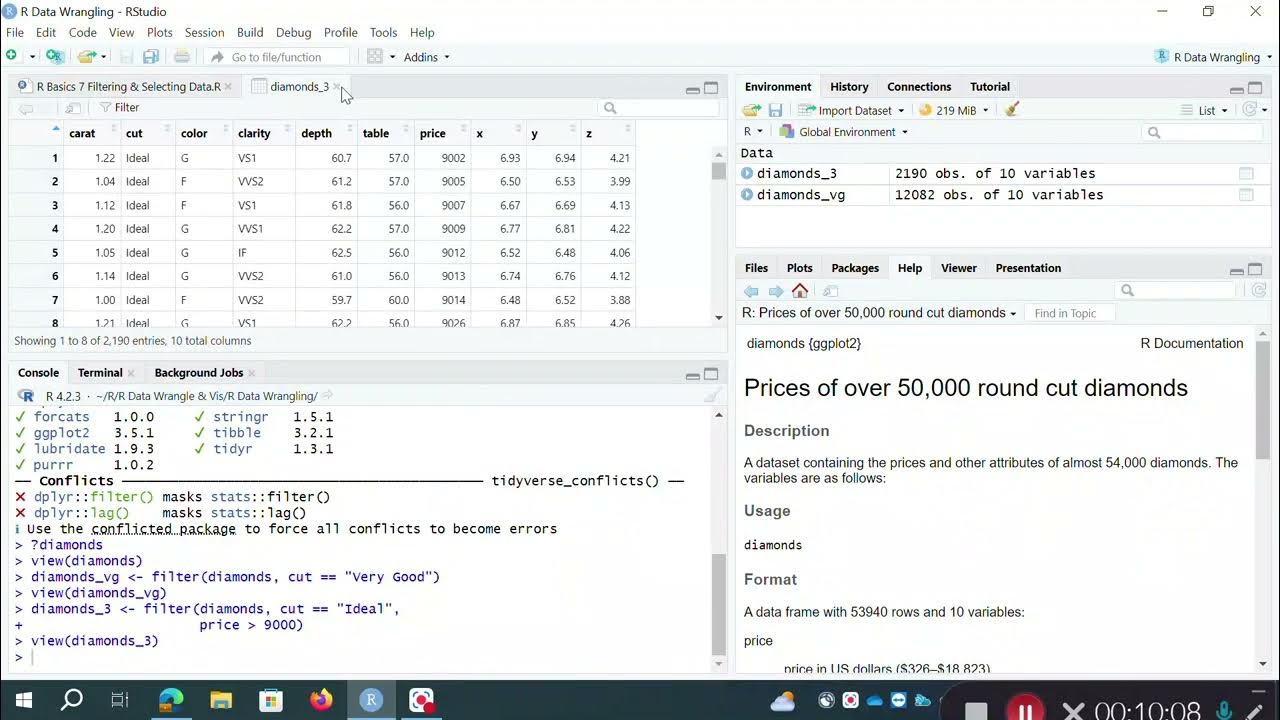Close the diamonds_3 tab
The image size is (1280, 720).
337,86
